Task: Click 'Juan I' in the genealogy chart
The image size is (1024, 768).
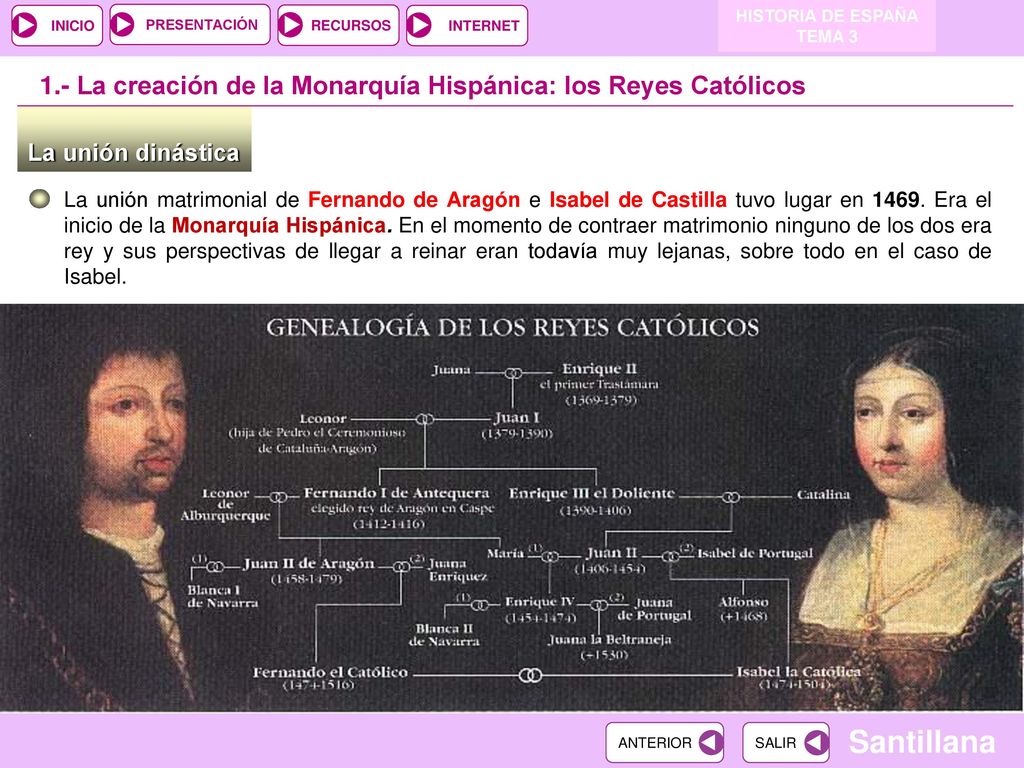Action: pyautogui.click(x=517, y=417)
